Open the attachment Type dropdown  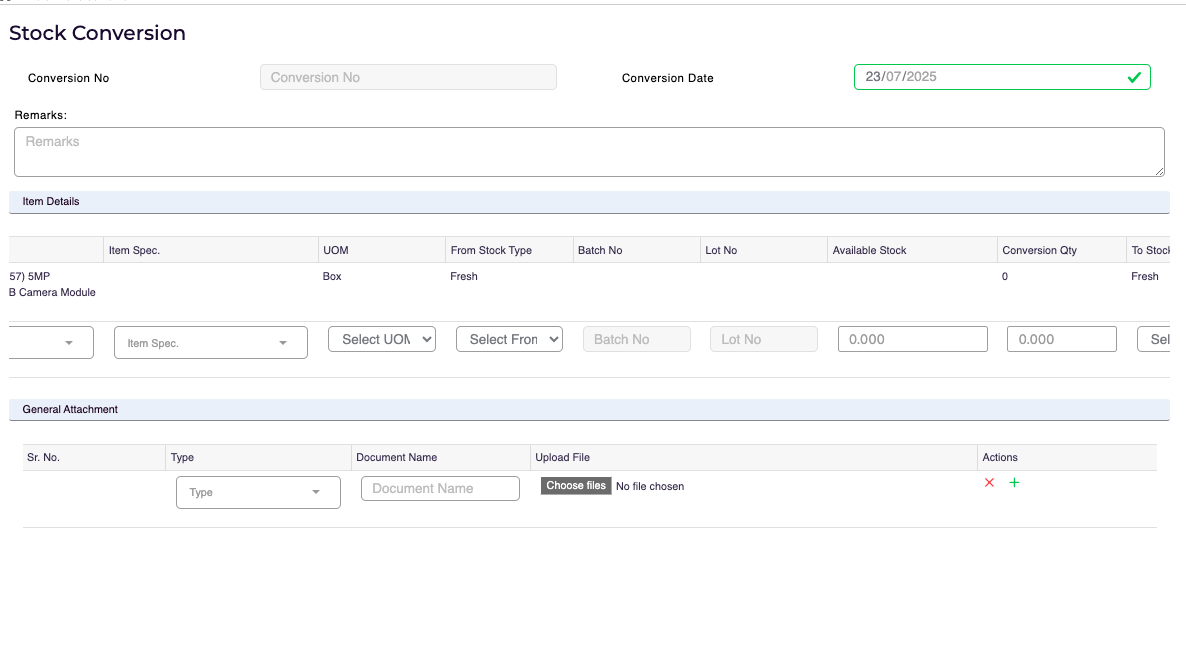258,492
